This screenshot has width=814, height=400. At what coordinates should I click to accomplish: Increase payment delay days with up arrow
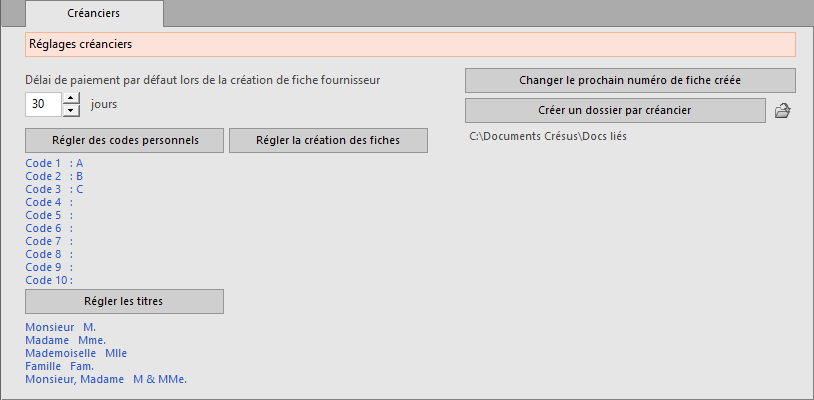click(x=71, y=98)
